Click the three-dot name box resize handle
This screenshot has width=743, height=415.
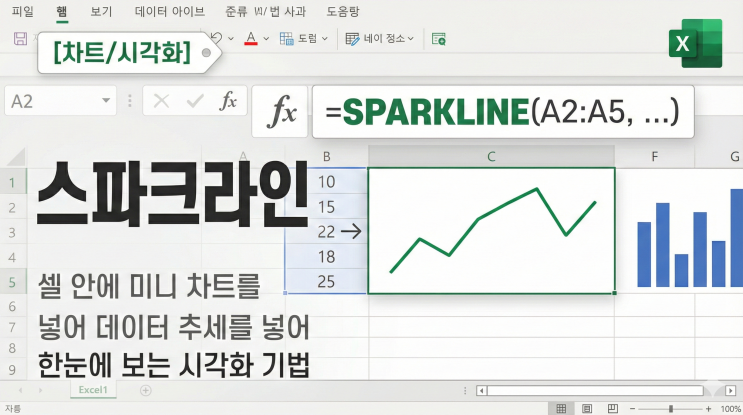(x=129, y=101)
